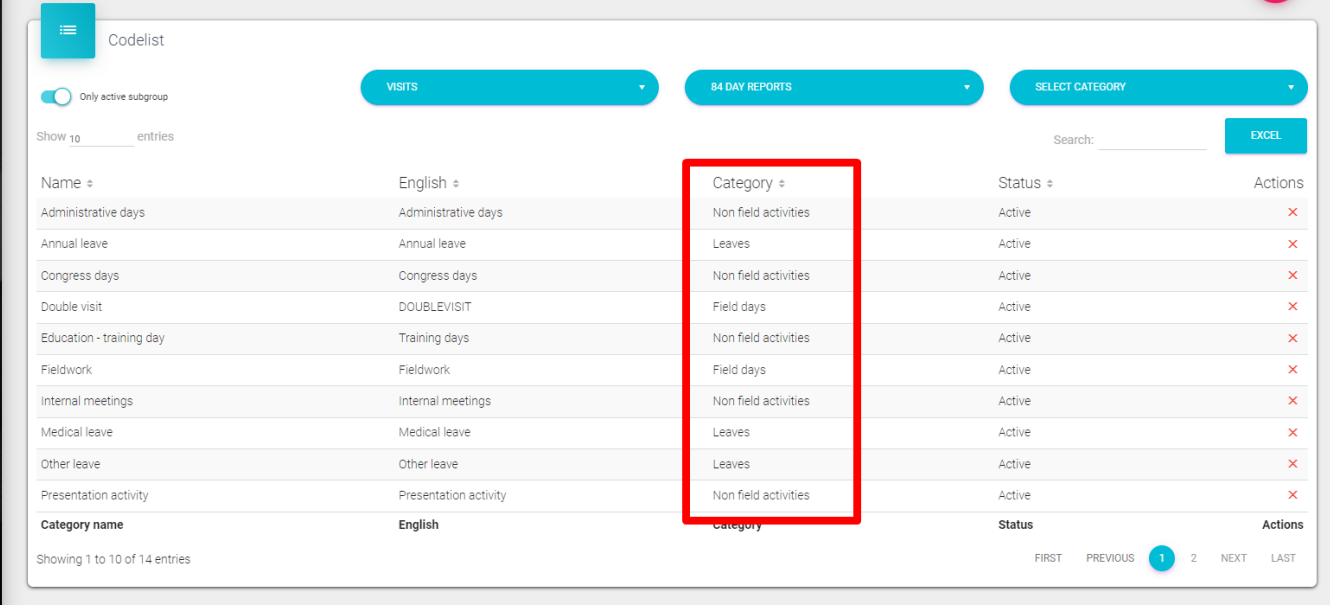Open the Visits dropdown
1330x605 pixels.
point(509,87)
